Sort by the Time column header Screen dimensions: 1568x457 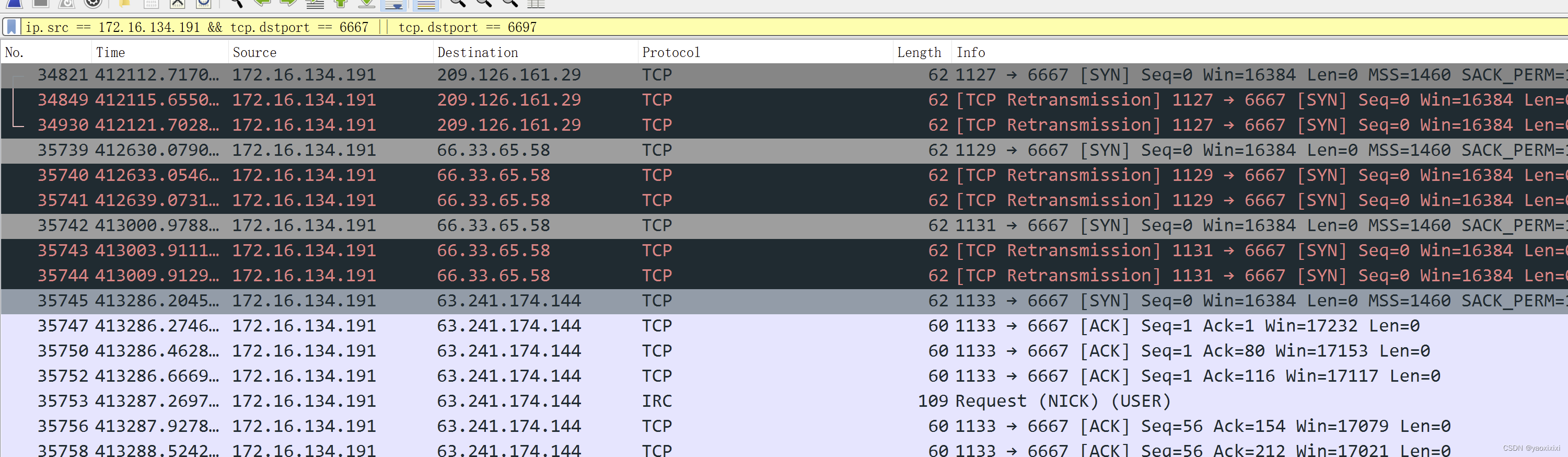[x=160, y=52]
